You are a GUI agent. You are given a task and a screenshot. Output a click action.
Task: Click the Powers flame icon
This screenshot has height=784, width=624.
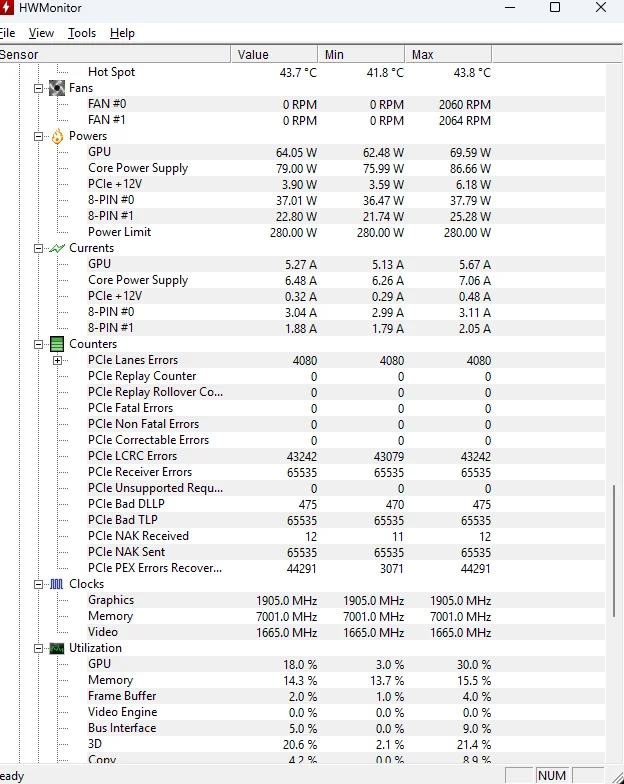[x=57, y=136]
